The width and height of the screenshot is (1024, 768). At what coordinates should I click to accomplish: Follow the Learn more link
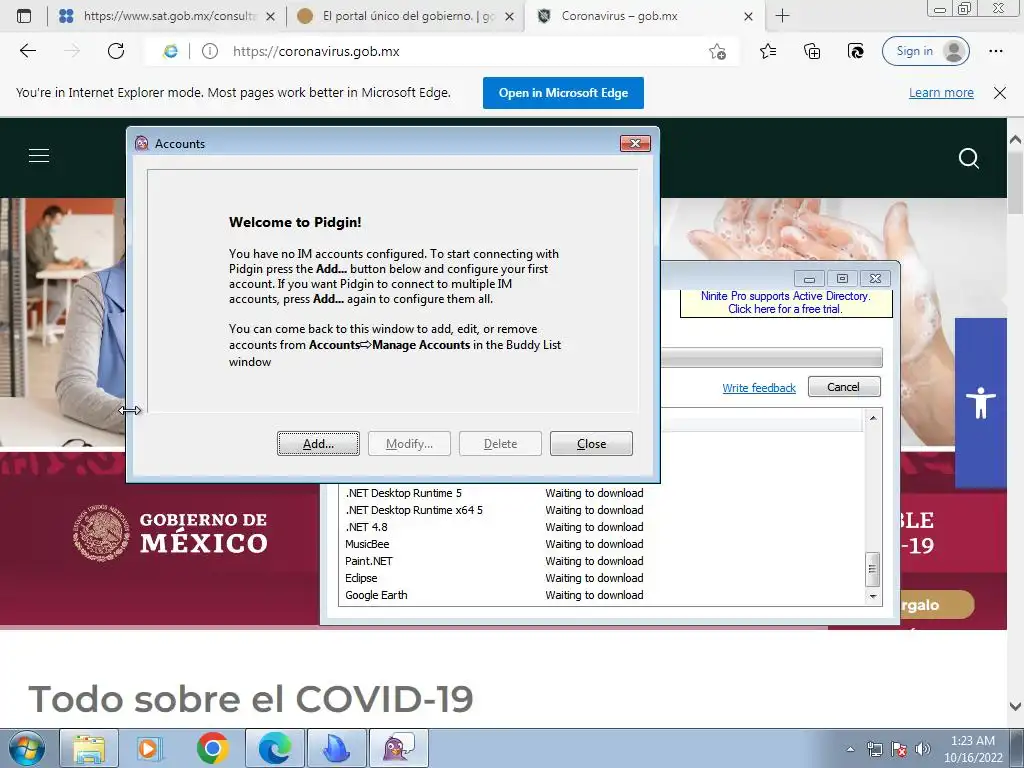(941, 93)
